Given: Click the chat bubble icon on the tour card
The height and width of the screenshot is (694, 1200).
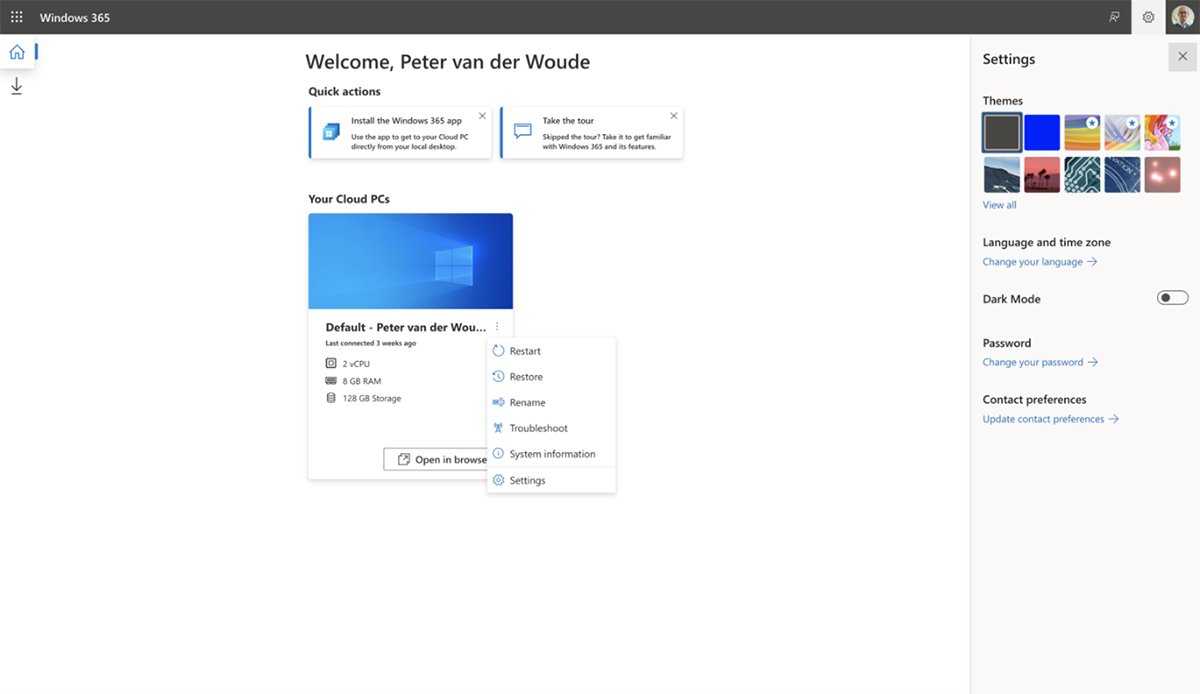Looking at the screenshot, I should click(x=521, y=131).
